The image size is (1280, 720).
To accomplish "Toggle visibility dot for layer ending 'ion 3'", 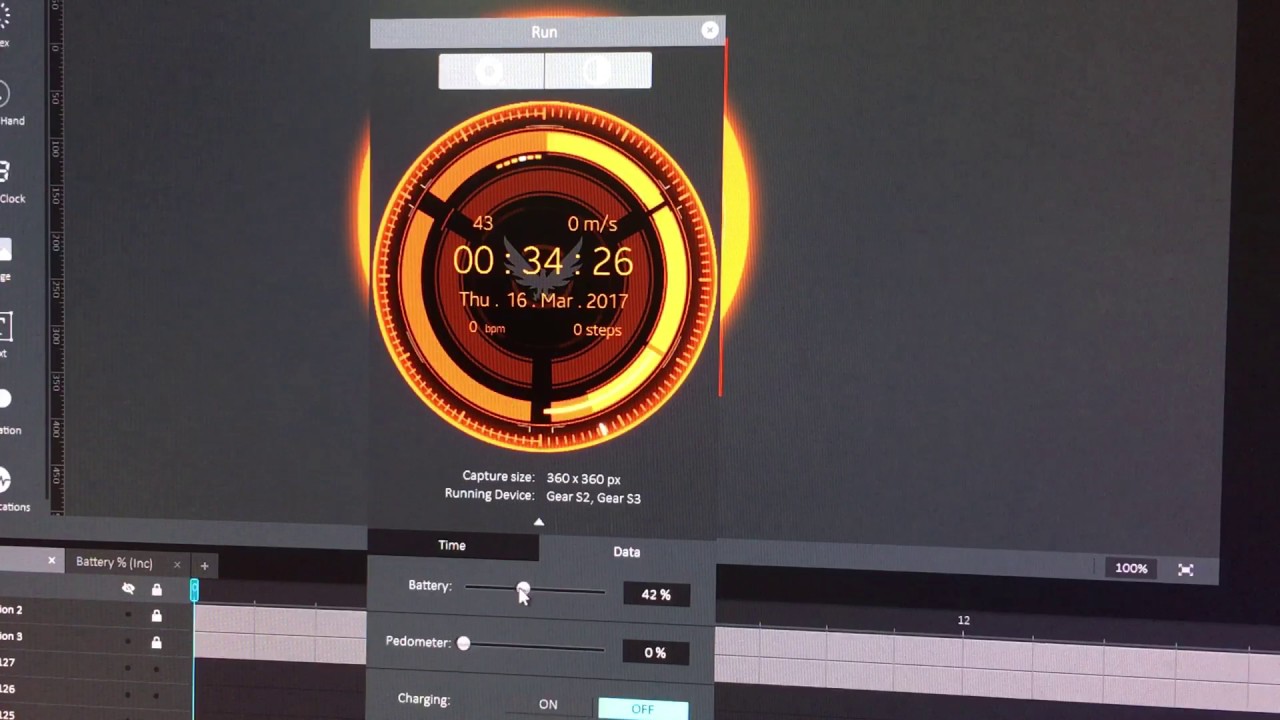I will (127, 642).
